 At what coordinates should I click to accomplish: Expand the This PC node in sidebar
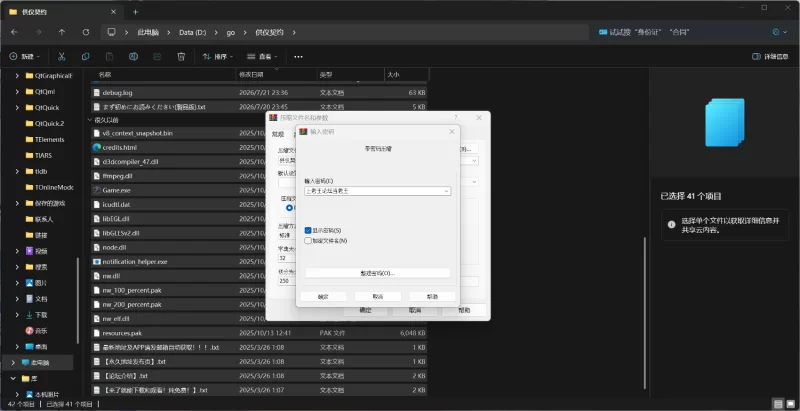click(x=13, y=363)
